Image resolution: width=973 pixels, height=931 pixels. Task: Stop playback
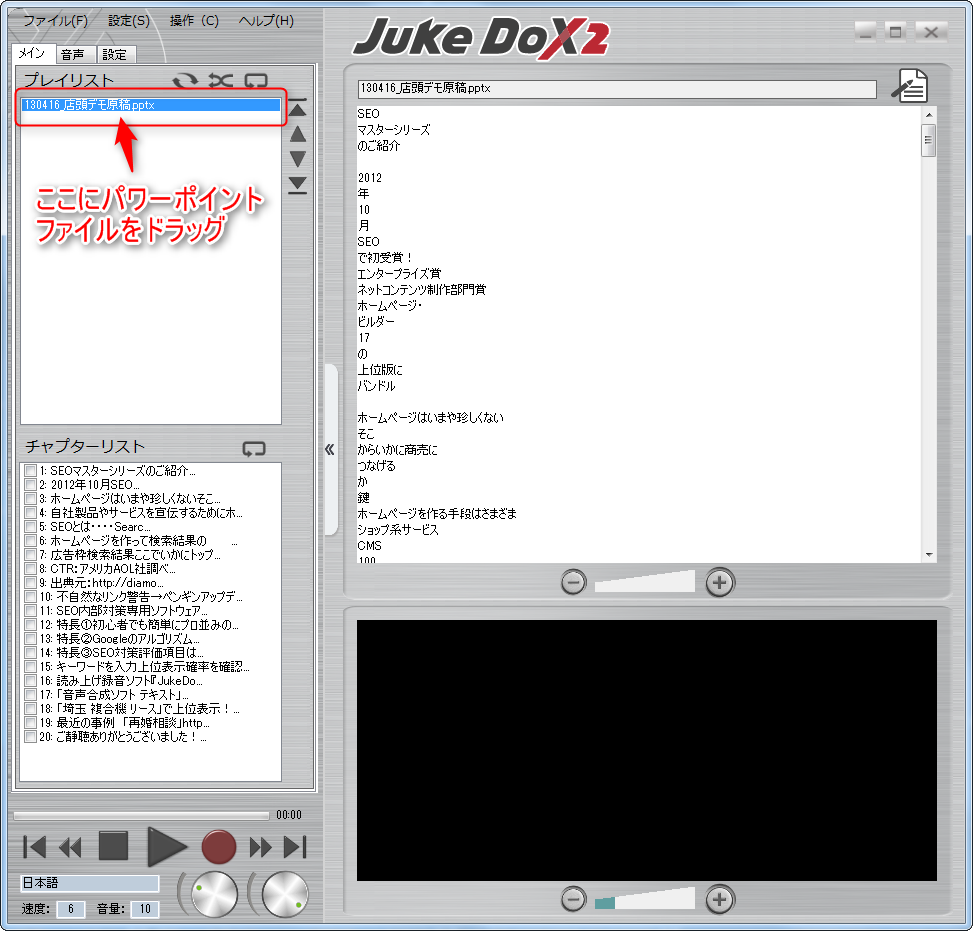114,846
